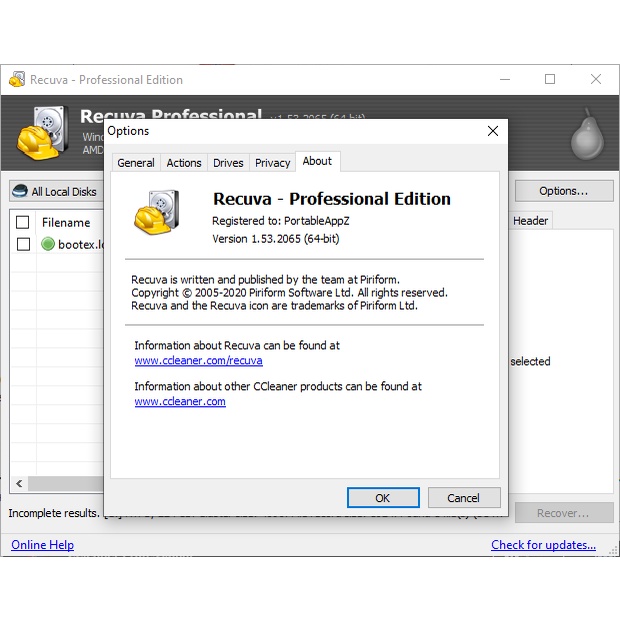The height and width of the screenshot is (620, 620).
Task: Click the Recuva icon in the title bar
Action: (17, 80)
